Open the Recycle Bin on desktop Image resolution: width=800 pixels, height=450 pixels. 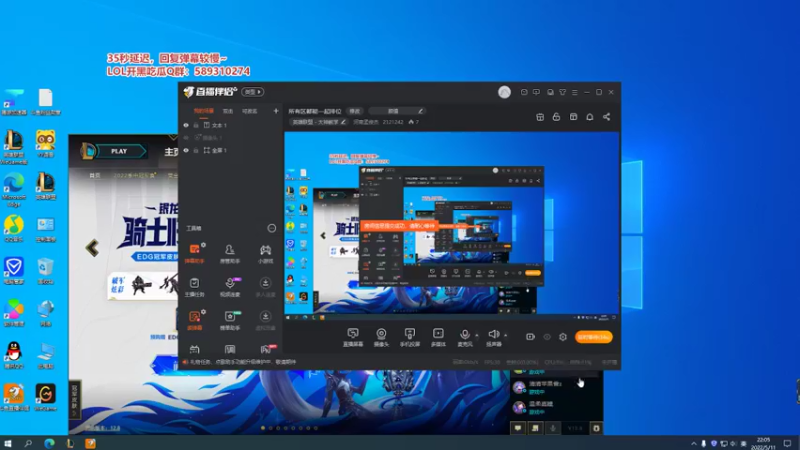(45, 271)
